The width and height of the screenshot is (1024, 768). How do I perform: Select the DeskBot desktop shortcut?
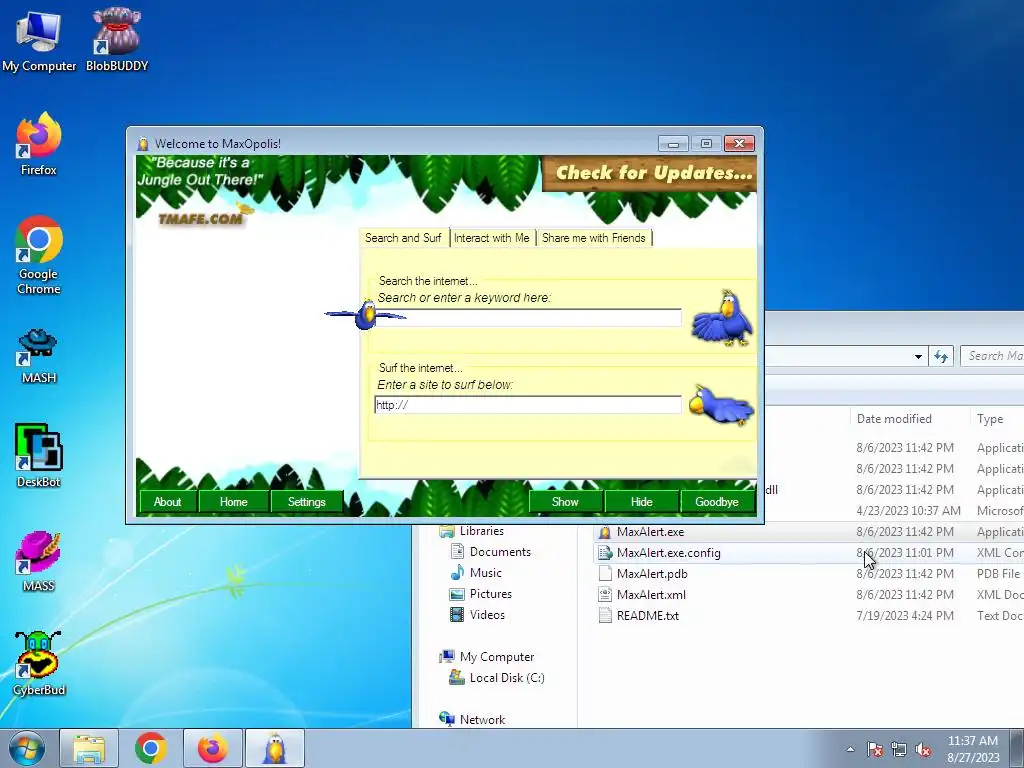39,456
